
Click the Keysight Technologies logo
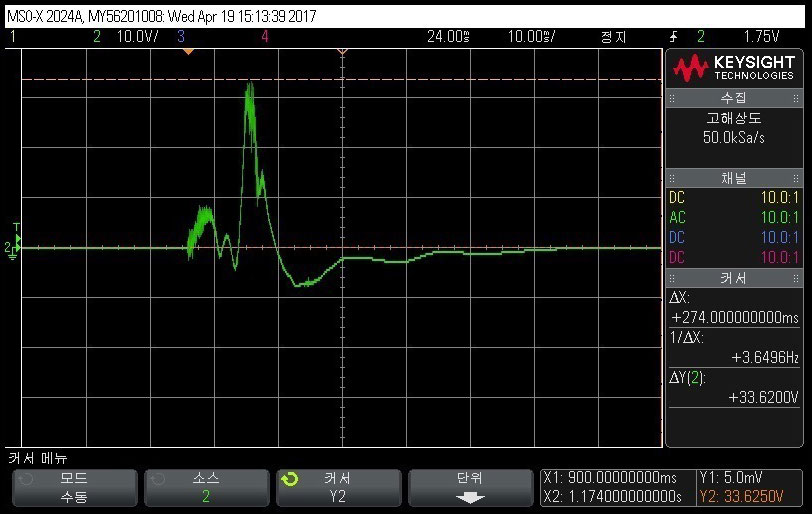coord(734,68)
